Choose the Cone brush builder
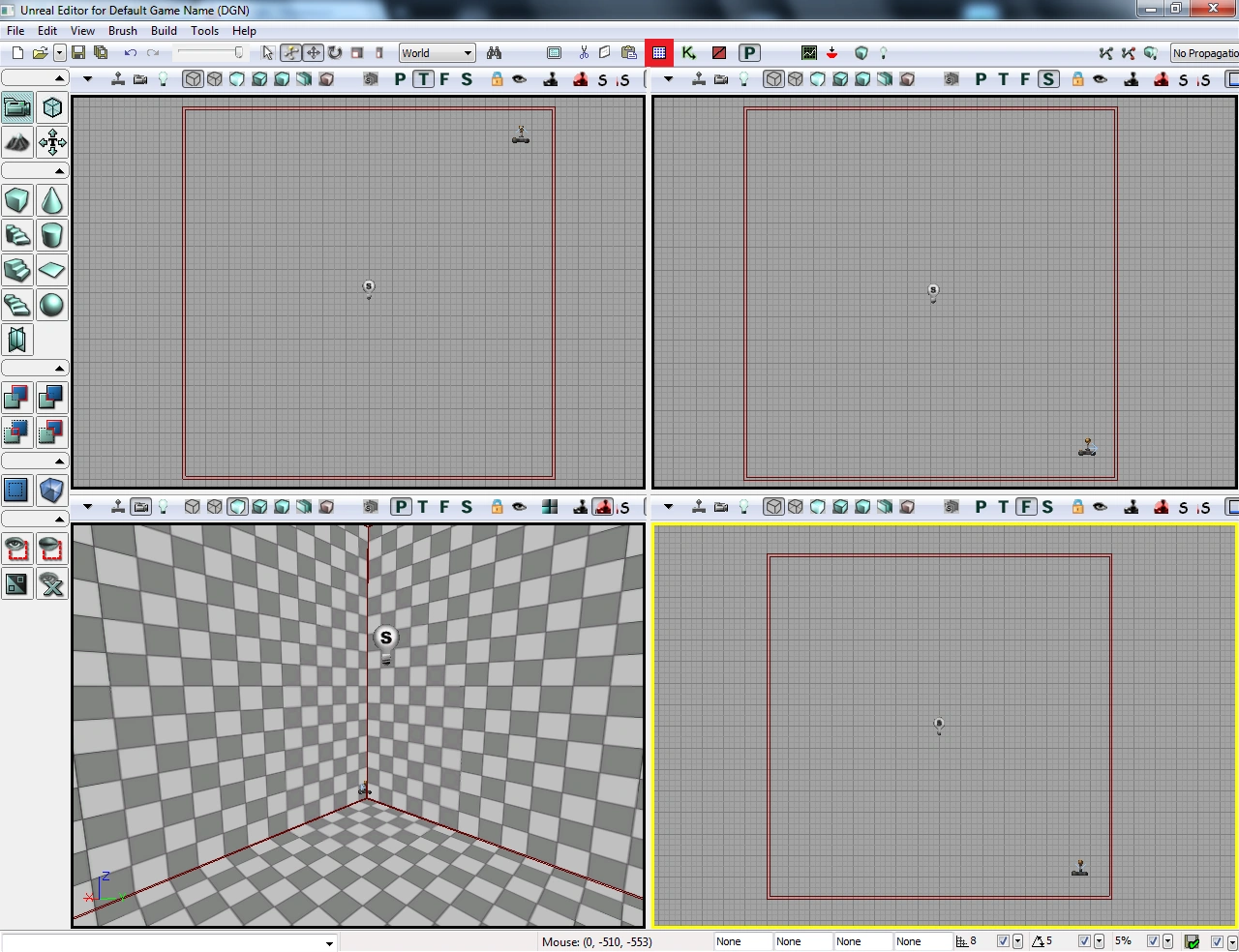Screen dimensions: 1239x952 click(52, 201)
